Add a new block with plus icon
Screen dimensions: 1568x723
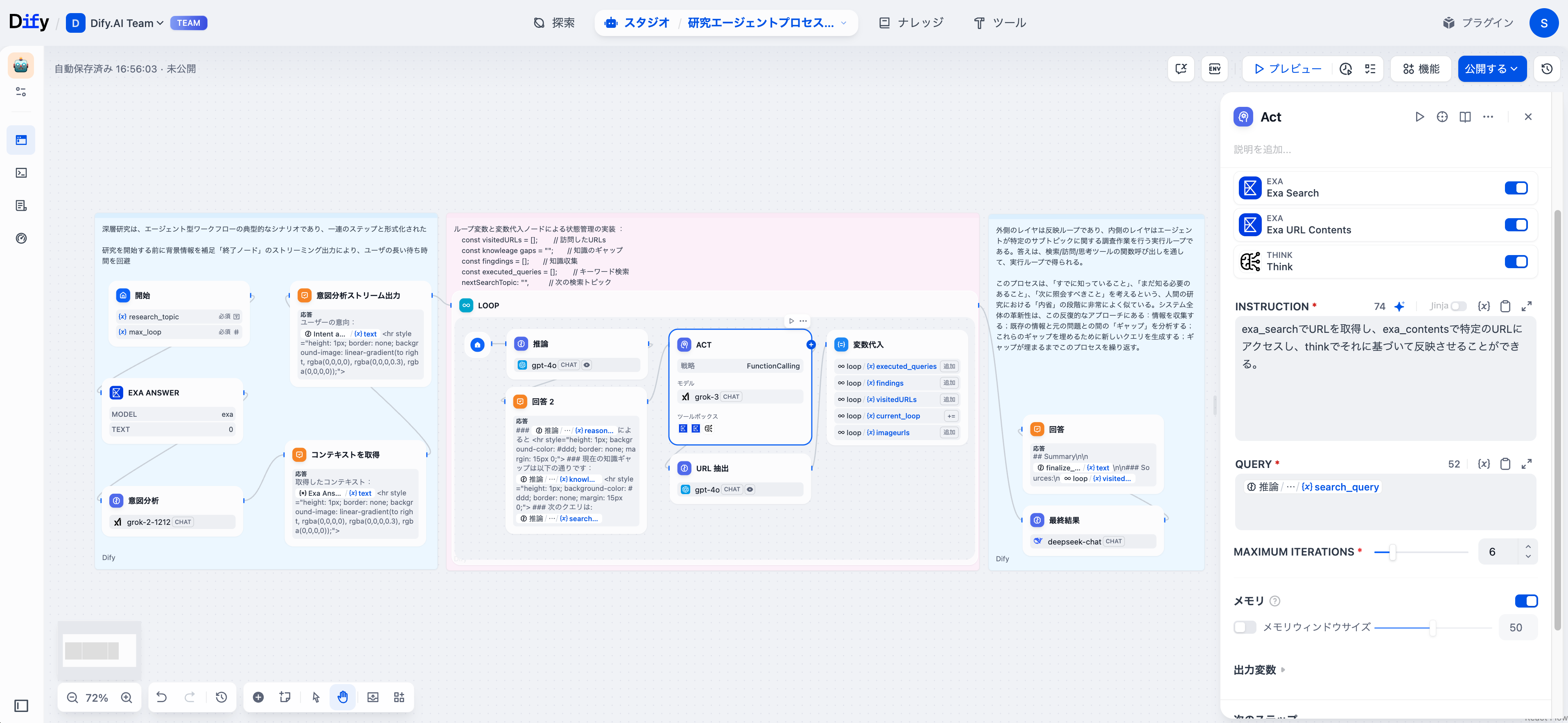[258, 697]
